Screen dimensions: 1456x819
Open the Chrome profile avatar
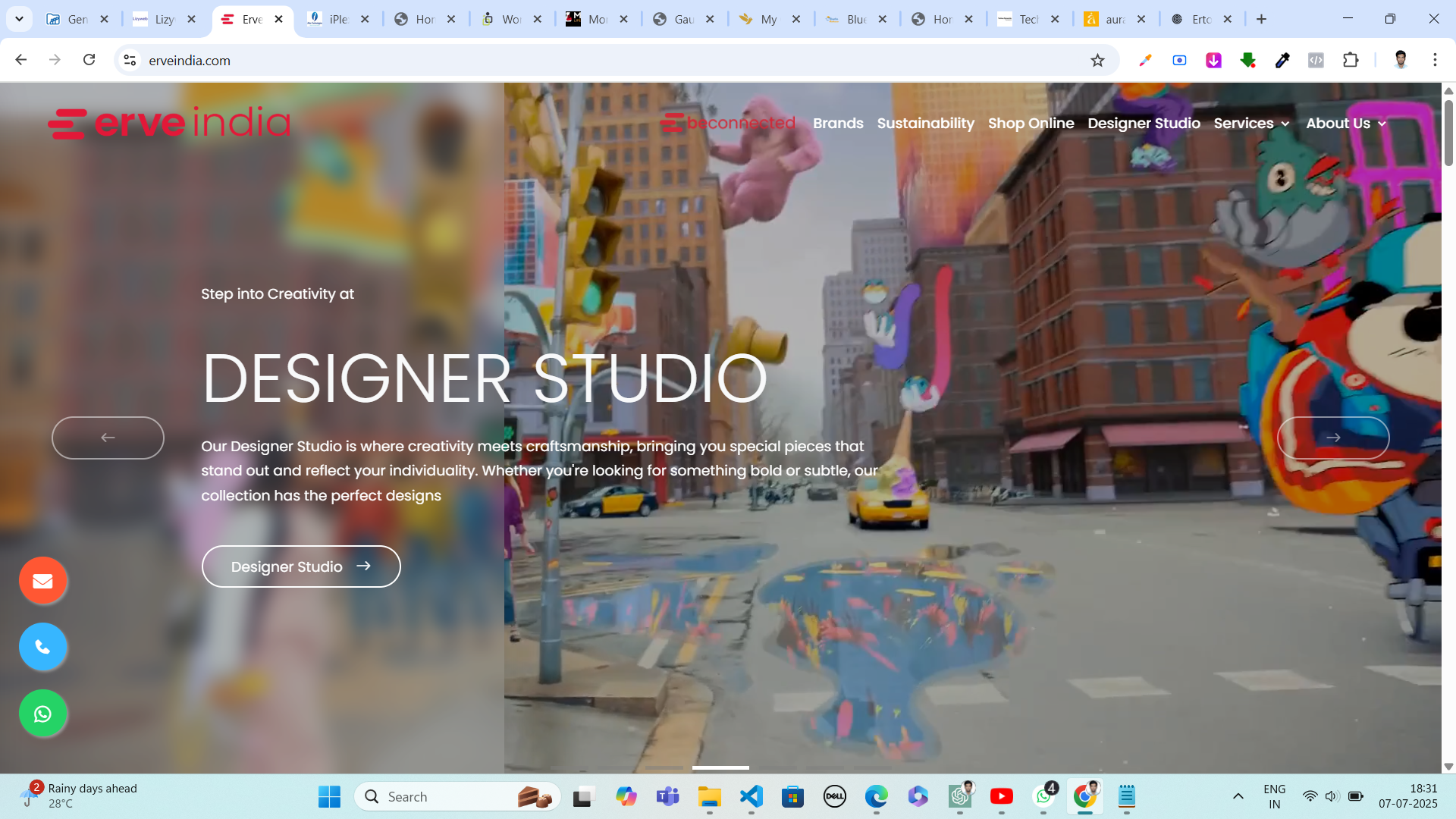pyautogui.click(x=1401, y=60)
